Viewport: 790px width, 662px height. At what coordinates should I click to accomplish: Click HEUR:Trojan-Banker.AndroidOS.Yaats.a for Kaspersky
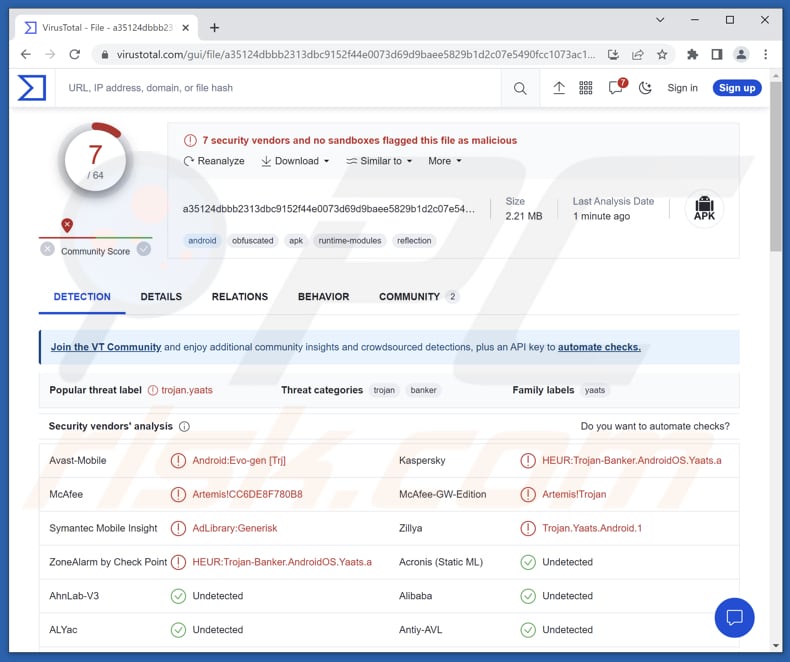click(631, 460)
